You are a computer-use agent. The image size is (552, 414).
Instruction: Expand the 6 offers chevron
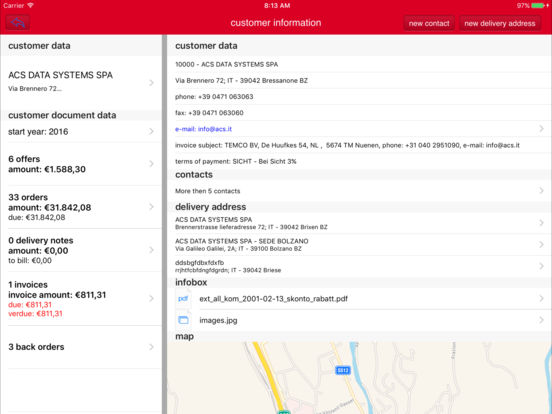pyautogui.click(x=151, y=164)
